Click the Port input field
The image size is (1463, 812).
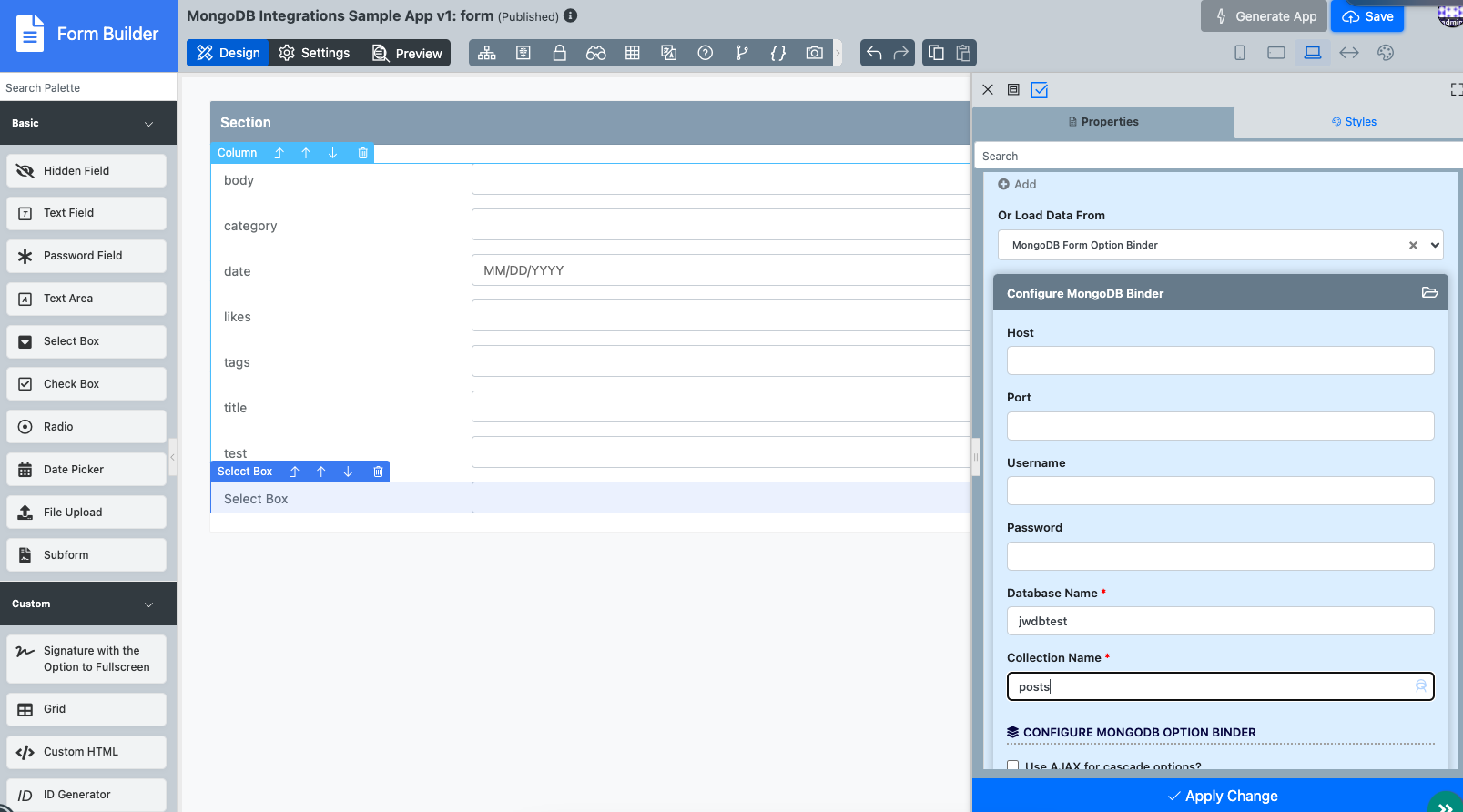click(1220, 426)
